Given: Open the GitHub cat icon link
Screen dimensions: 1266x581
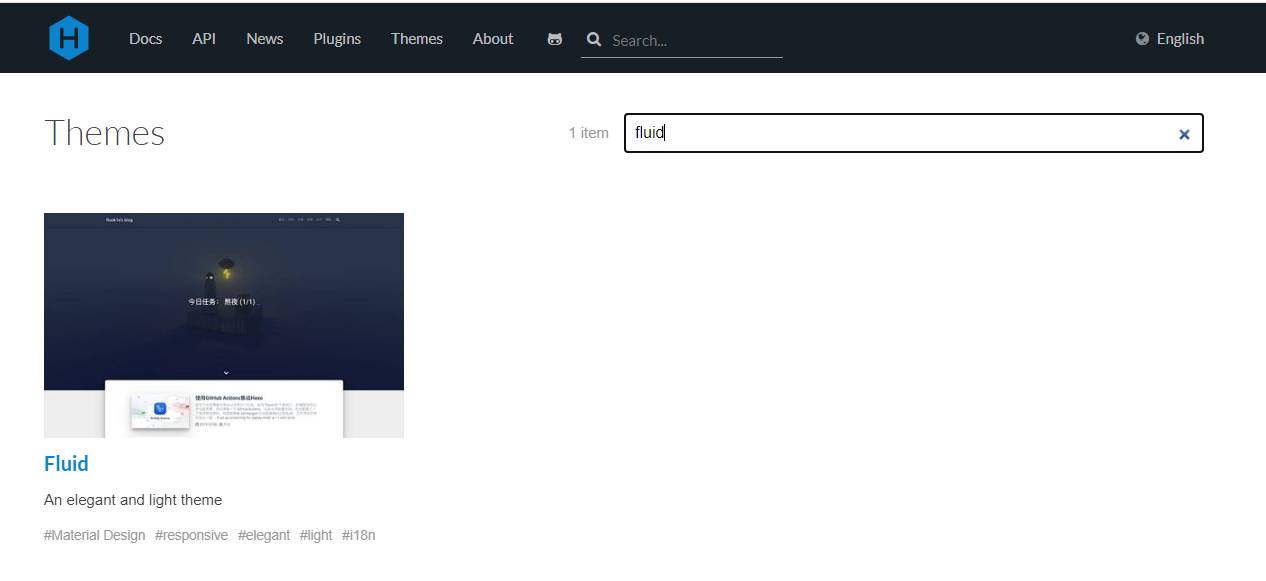Looking at the screenshot, I should [555, 39].
